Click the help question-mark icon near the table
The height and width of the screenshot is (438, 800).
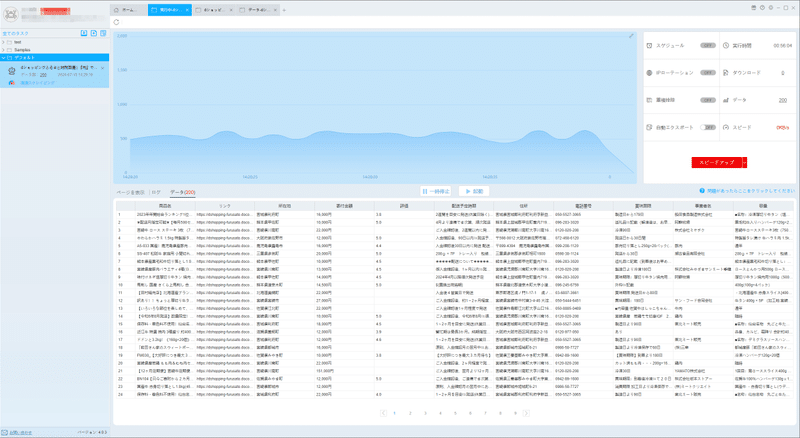[x=702, y=190]
